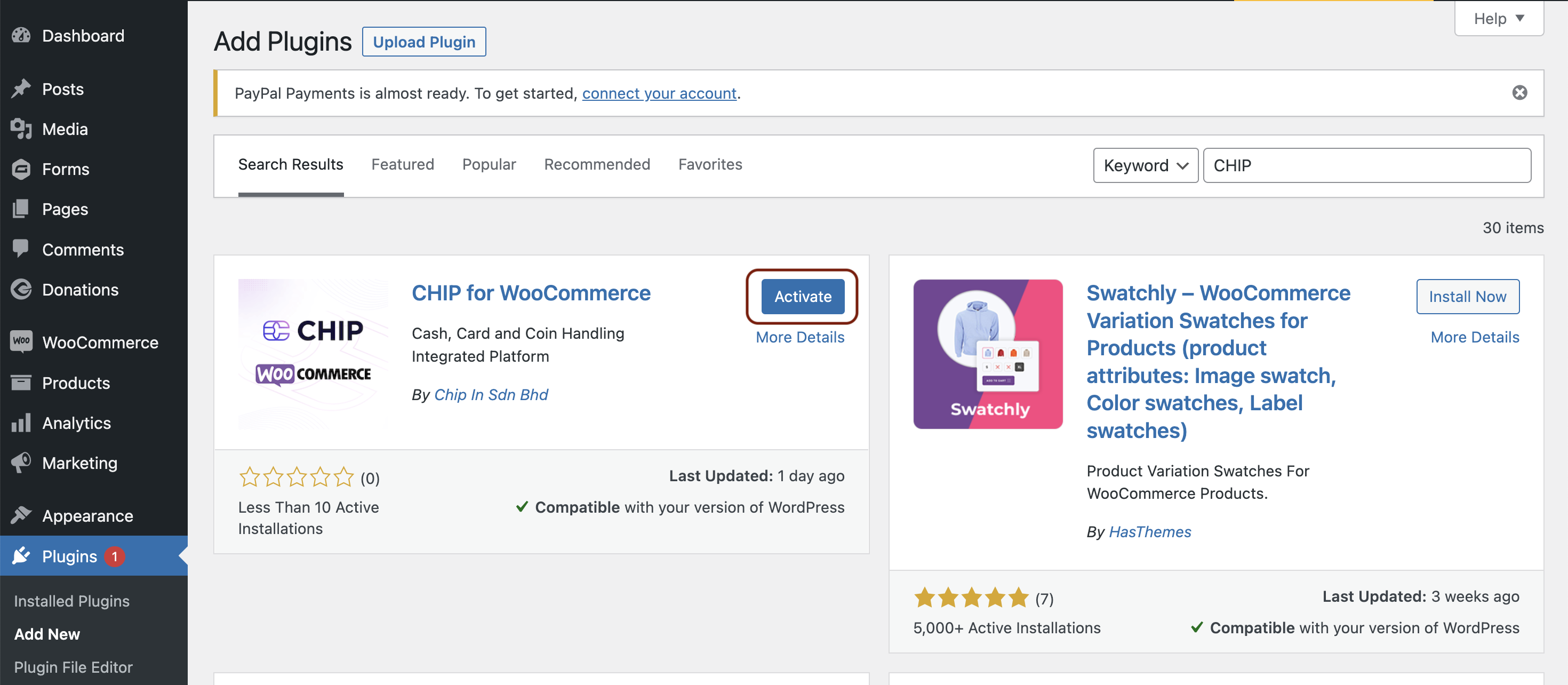Open the Pages menu item

tap(94, 209)
